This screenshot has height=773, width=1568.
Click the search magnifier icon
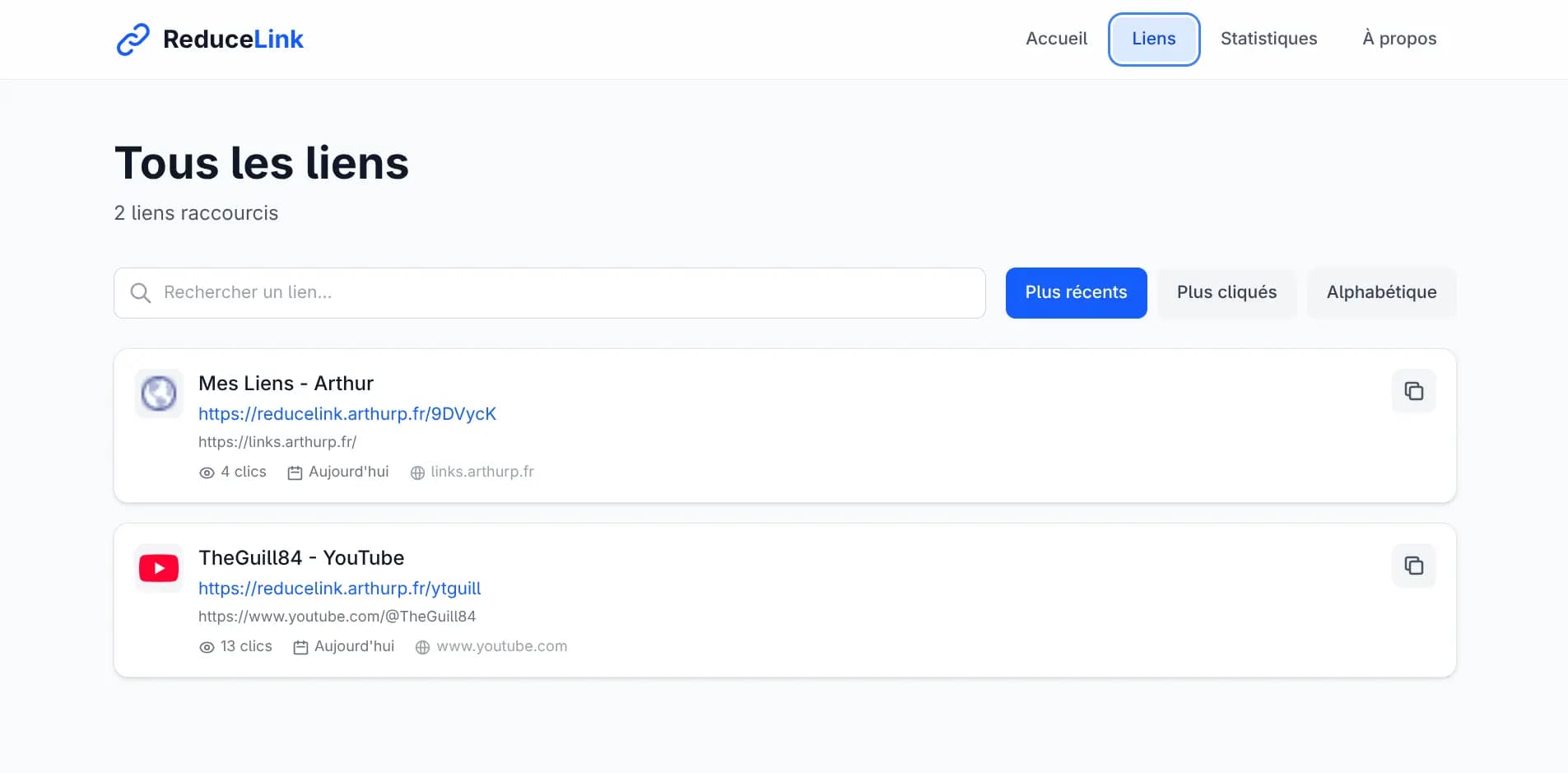tap(140, 293)
